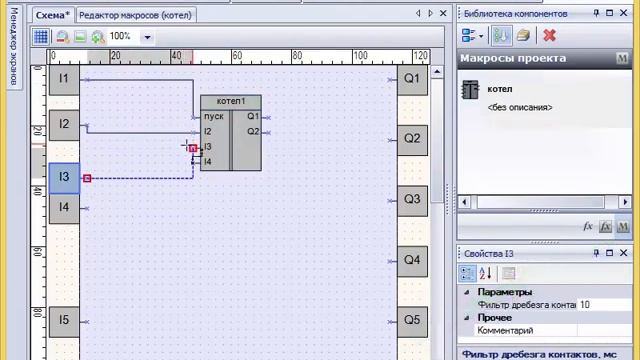Image resolution: width=640 pixels, height=360 pixels.
Task: Open the Менеджер экранов side tab
Action: click(x=14, y=46)
